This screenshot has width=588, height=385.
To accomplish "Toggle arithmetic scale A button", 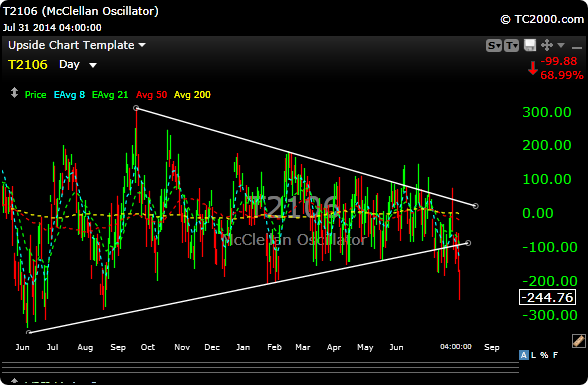I will 524,355.
